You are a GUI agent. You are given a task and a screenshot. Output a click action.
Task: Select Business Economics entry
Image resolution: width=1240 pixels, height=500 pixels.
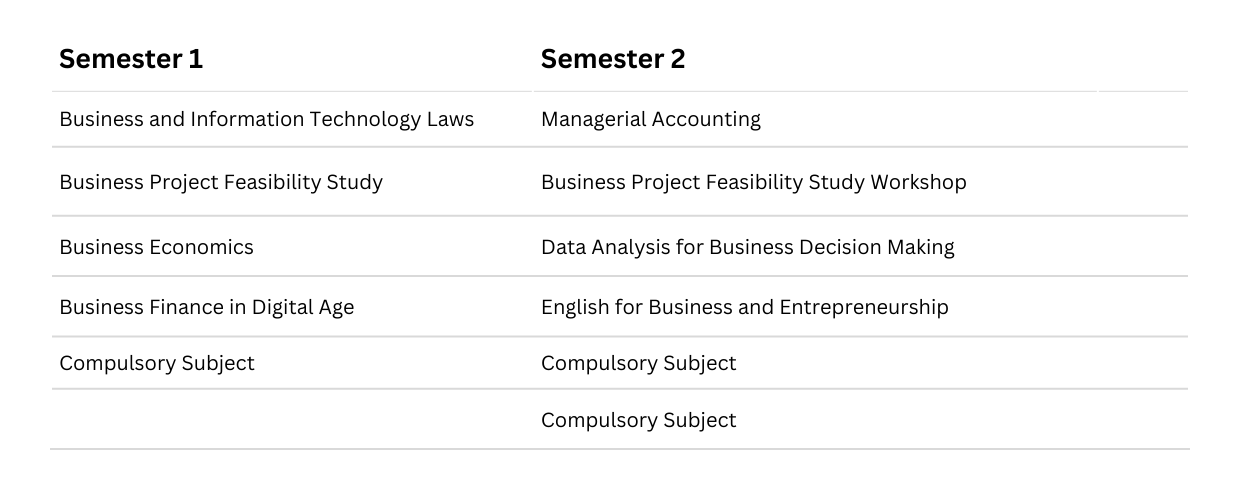click(156, 247)
